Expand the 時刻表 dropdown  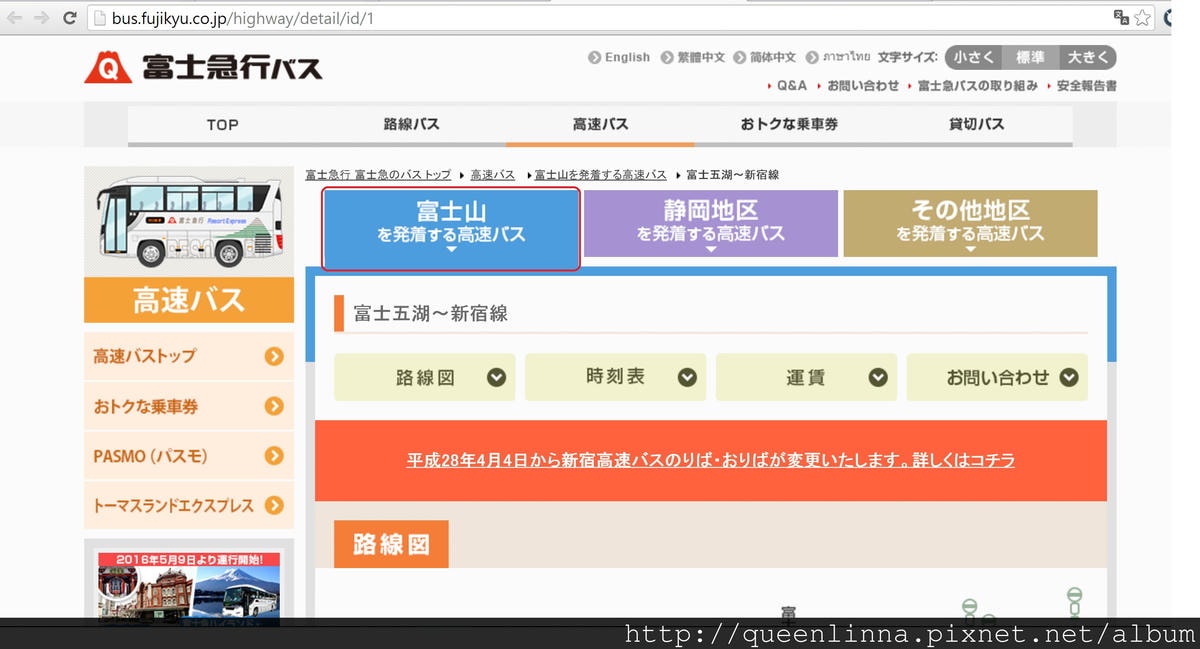point(615,377)
